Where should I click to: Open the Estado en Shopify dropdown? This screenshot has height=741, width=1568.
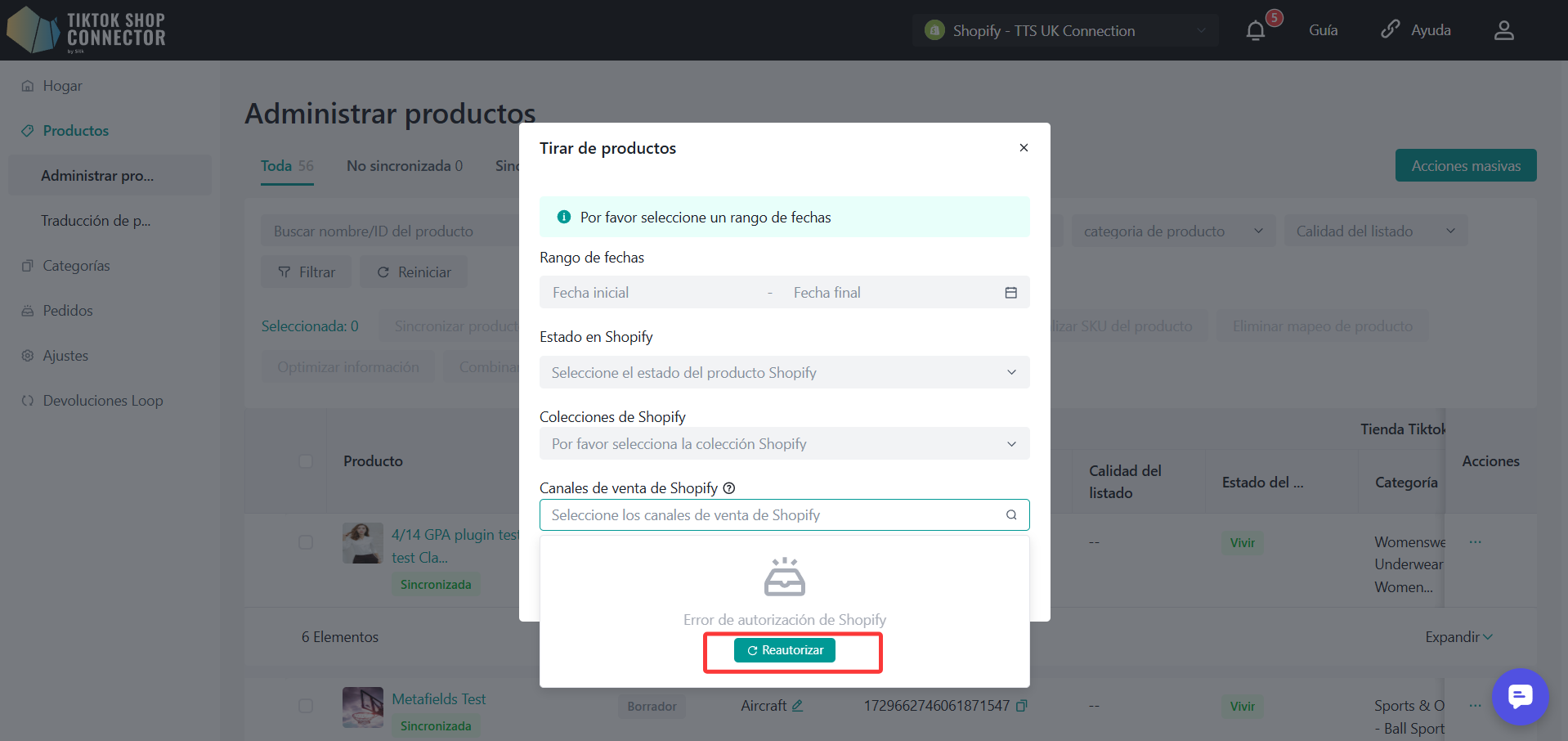[783, 373]
